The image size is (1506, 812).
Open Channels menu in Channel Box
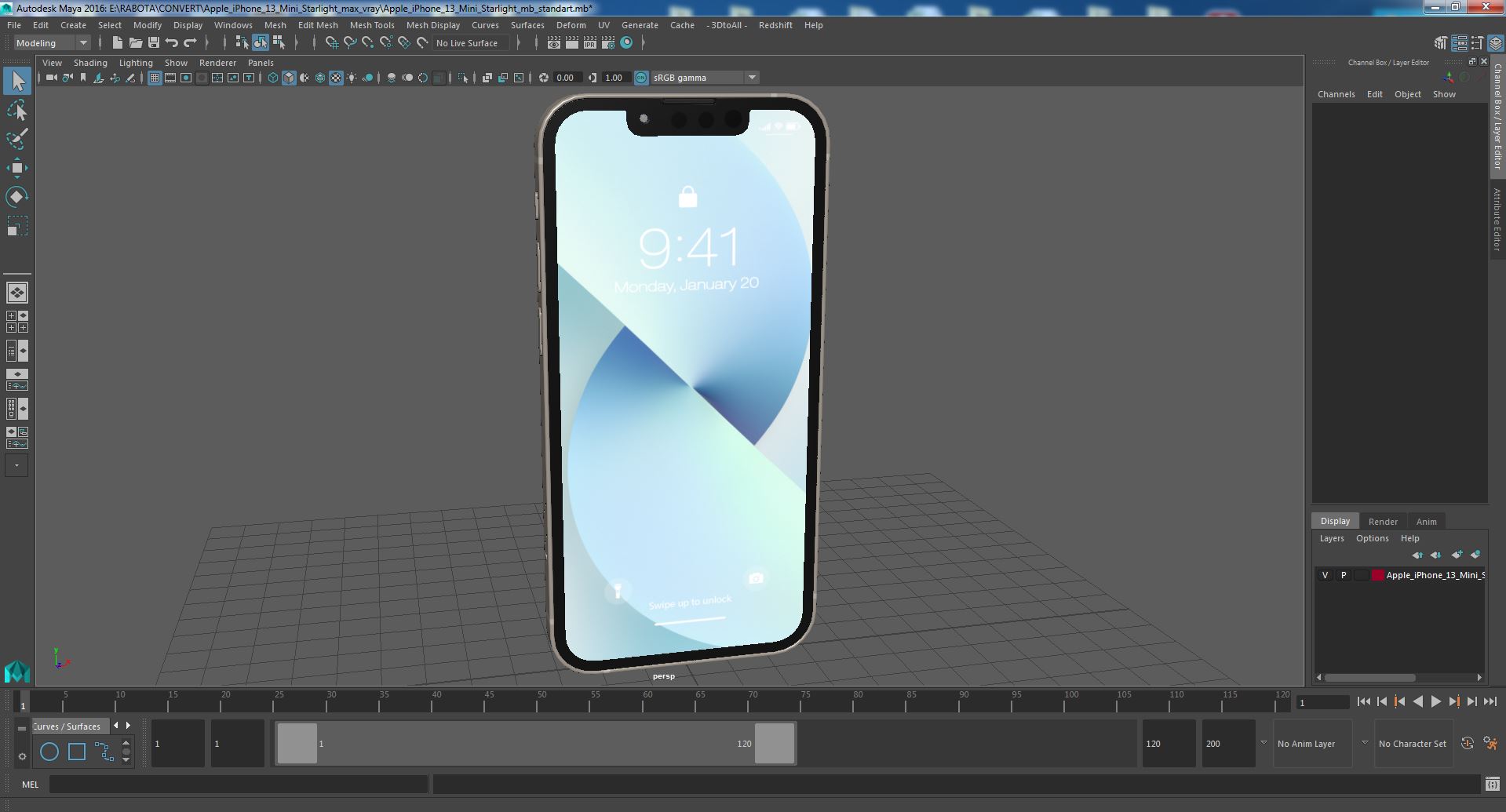1336,94
